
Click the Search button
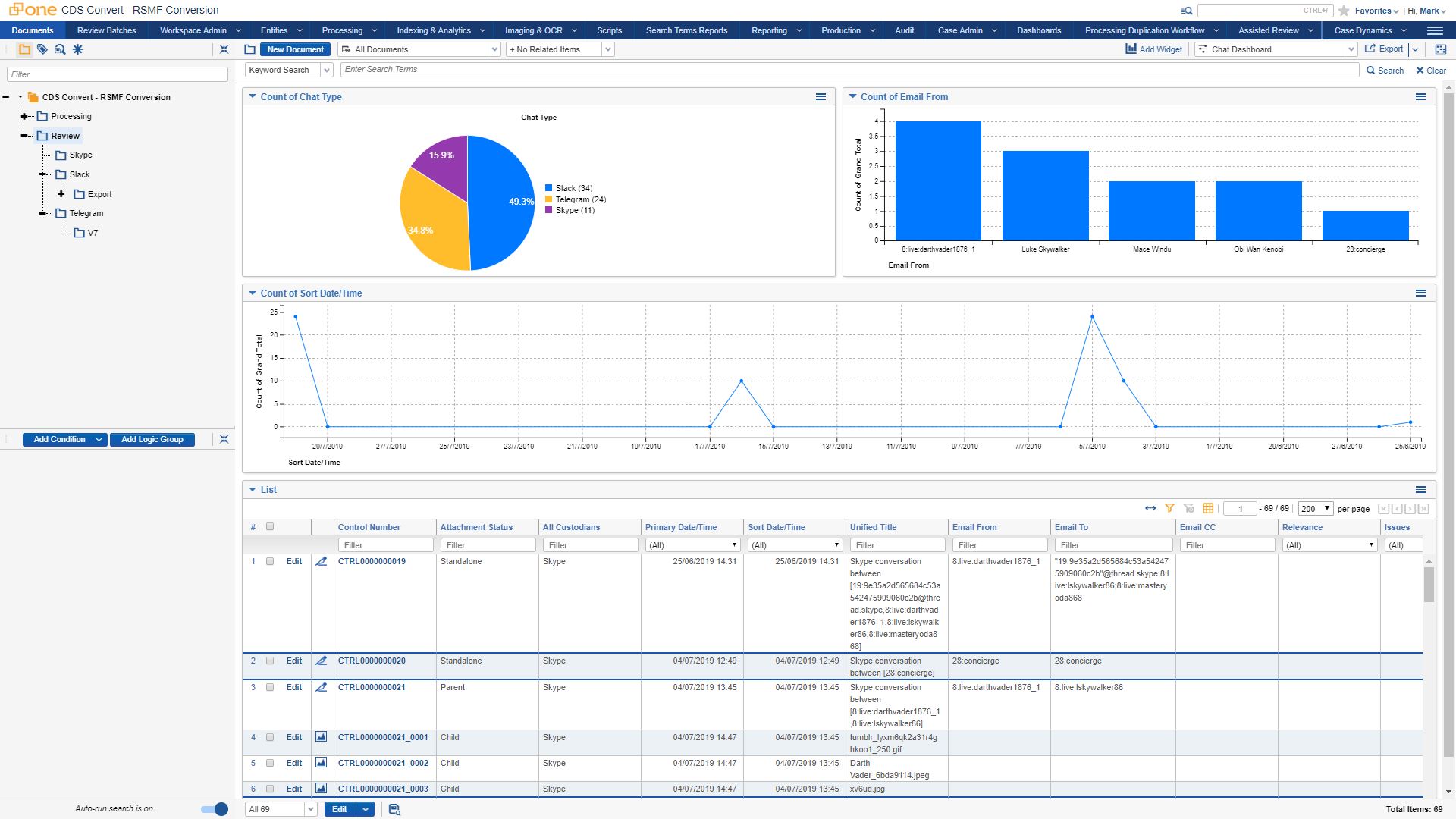pyautogui.click(x=1385, y=70)
